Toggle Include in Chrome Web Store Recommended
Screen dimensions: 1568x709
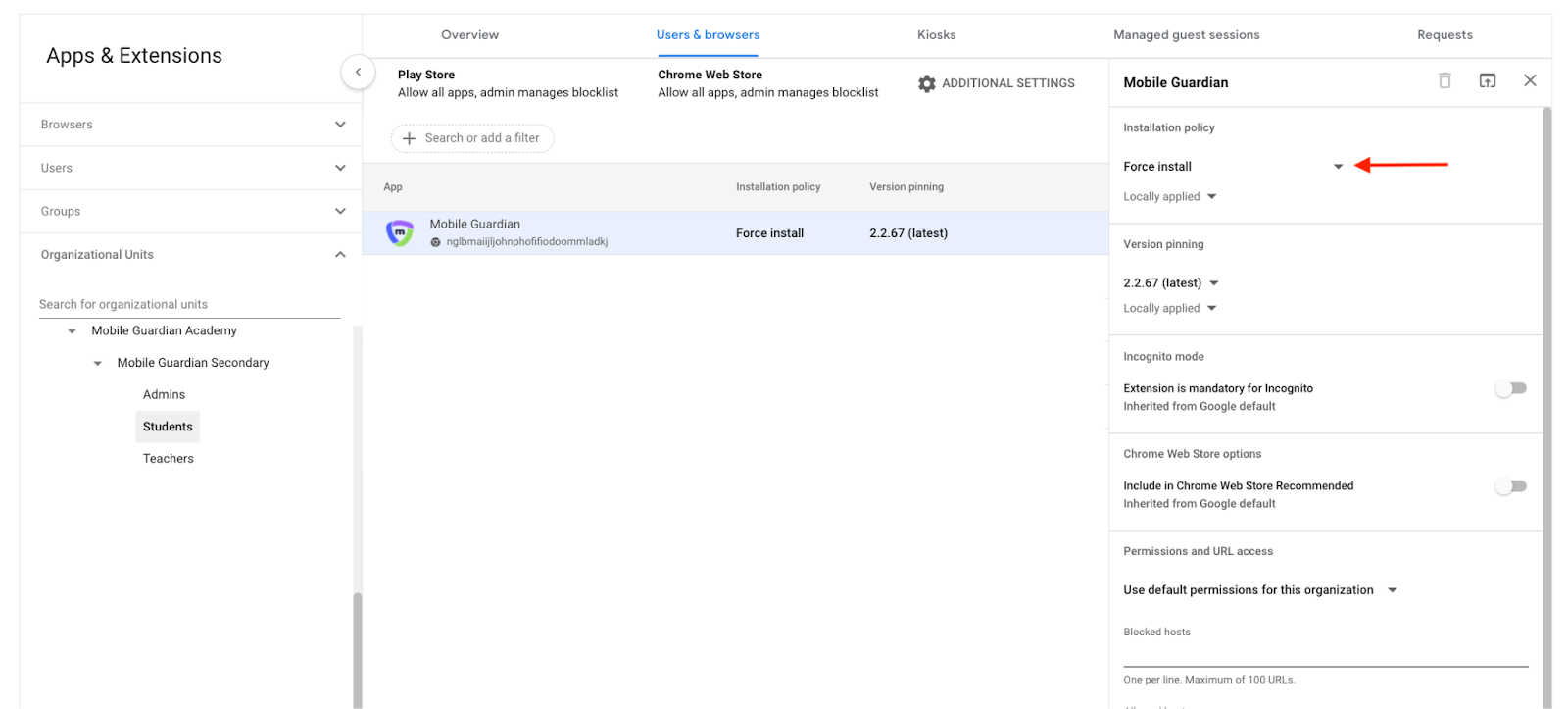coord(1510,486)
